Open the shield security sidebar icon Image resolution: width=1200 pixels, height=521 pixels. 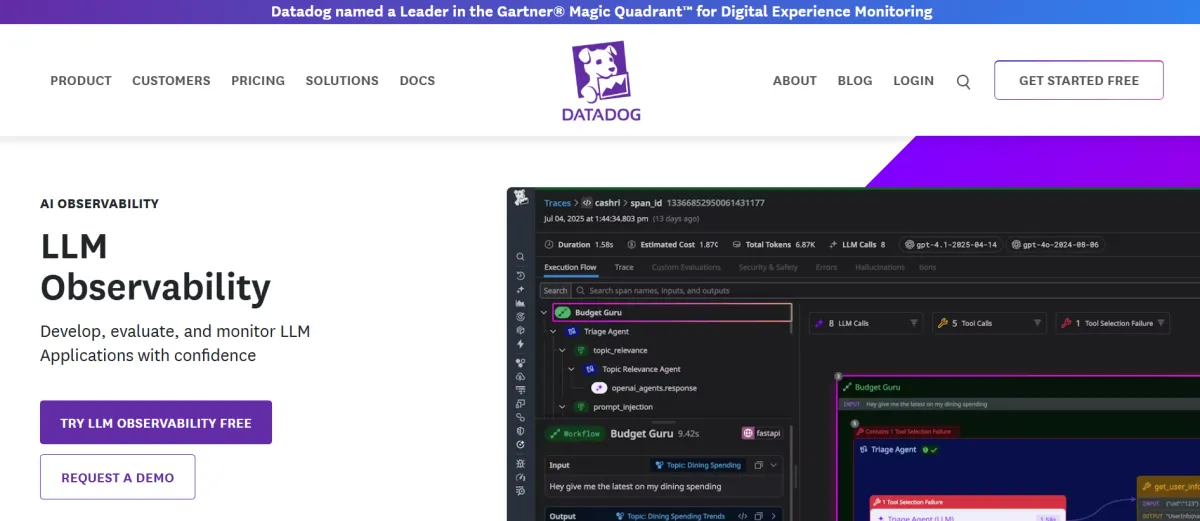(x=521, y=431)
